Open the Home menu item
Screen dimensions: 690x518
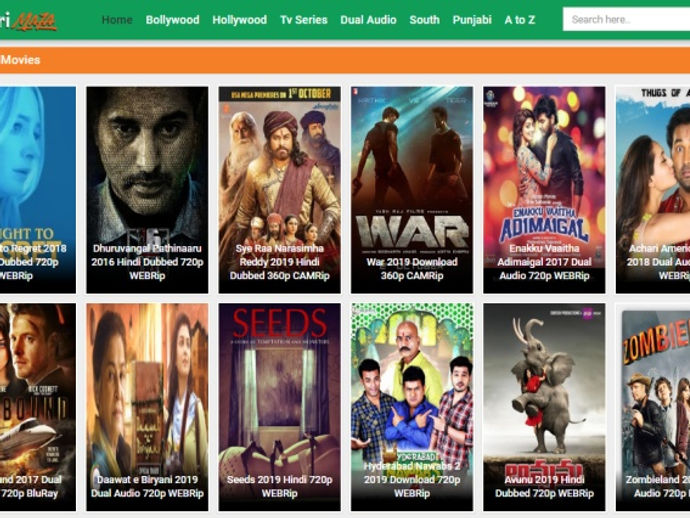pyautogui.click(x=117, y=20)
